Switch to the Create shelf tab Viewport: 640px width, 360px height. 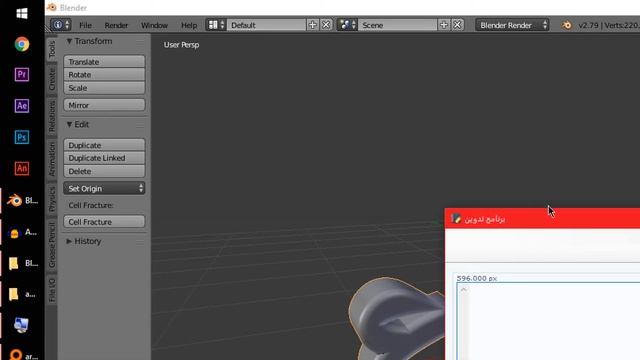[52, 80]
